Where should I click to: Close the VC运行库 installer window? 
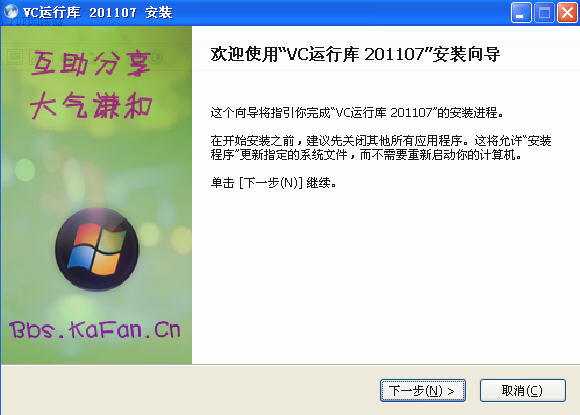click(567, 13)
